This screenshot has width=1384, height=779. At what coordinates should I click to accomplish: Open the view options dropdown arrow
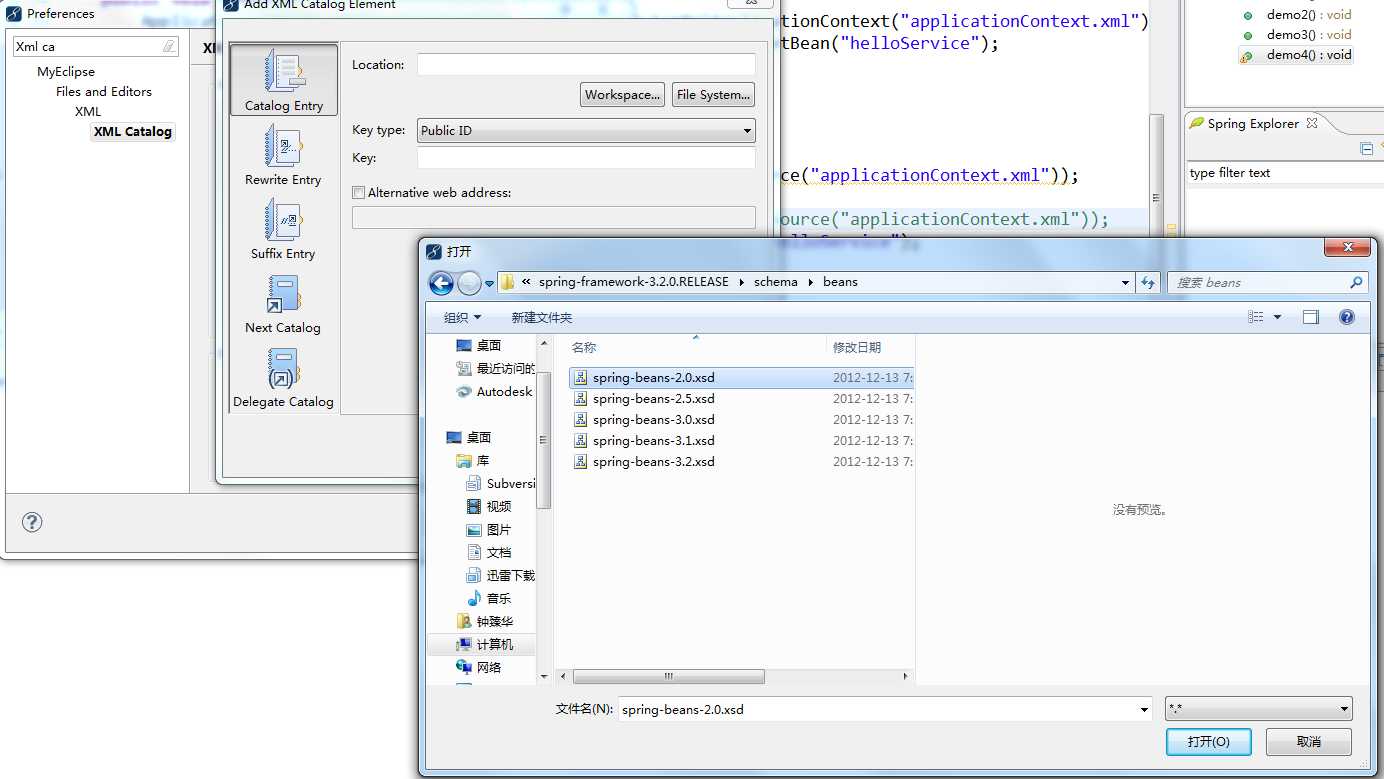pos(1278,317)
